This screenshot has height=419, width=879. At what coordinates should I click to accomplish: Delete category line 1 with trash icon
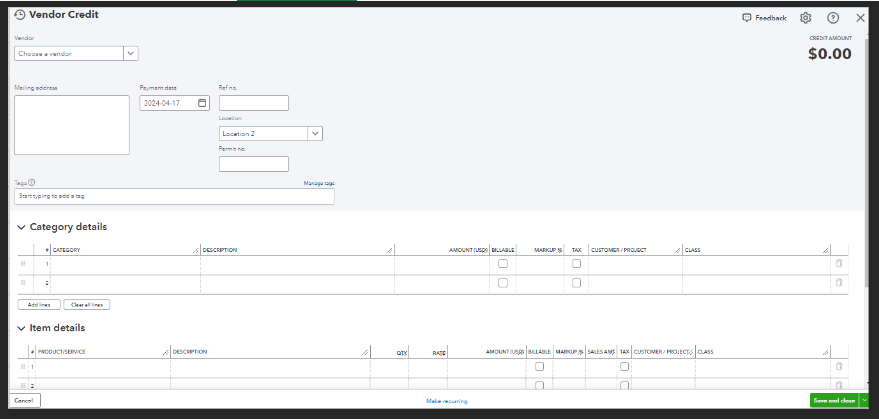839,264
